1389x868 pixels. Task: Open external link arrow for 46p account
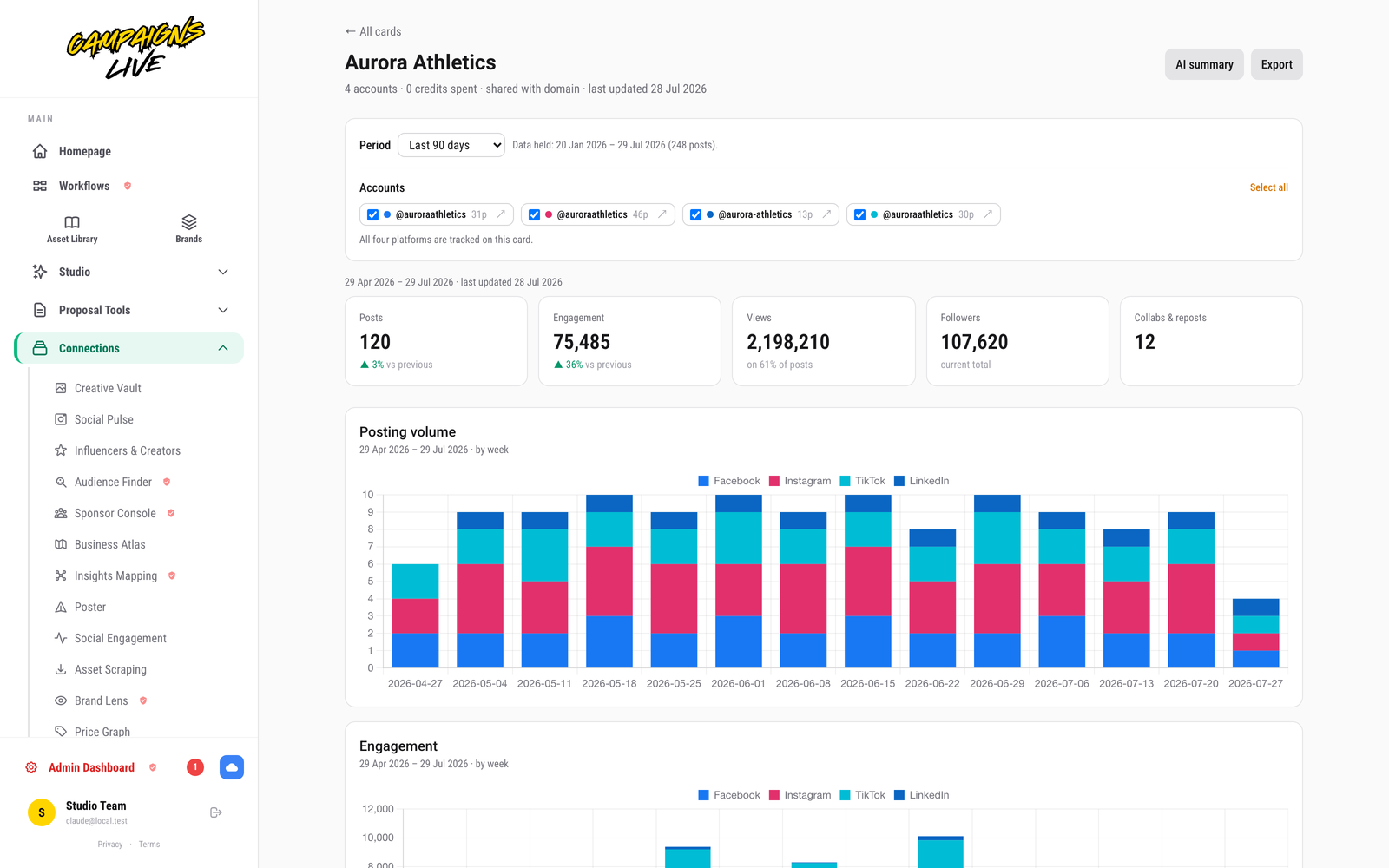pos(662,214)
